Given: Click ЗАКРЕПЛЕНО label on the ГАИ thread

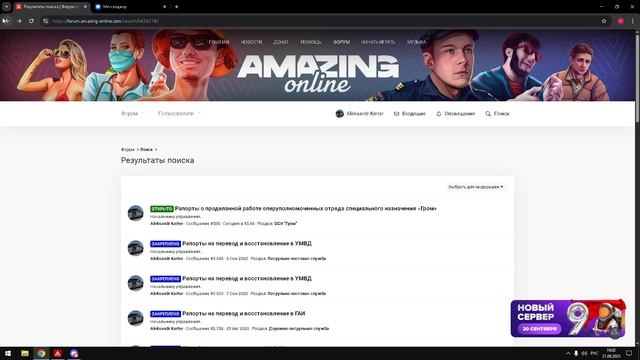Looking at the screenshot, I should coord(165,313).
